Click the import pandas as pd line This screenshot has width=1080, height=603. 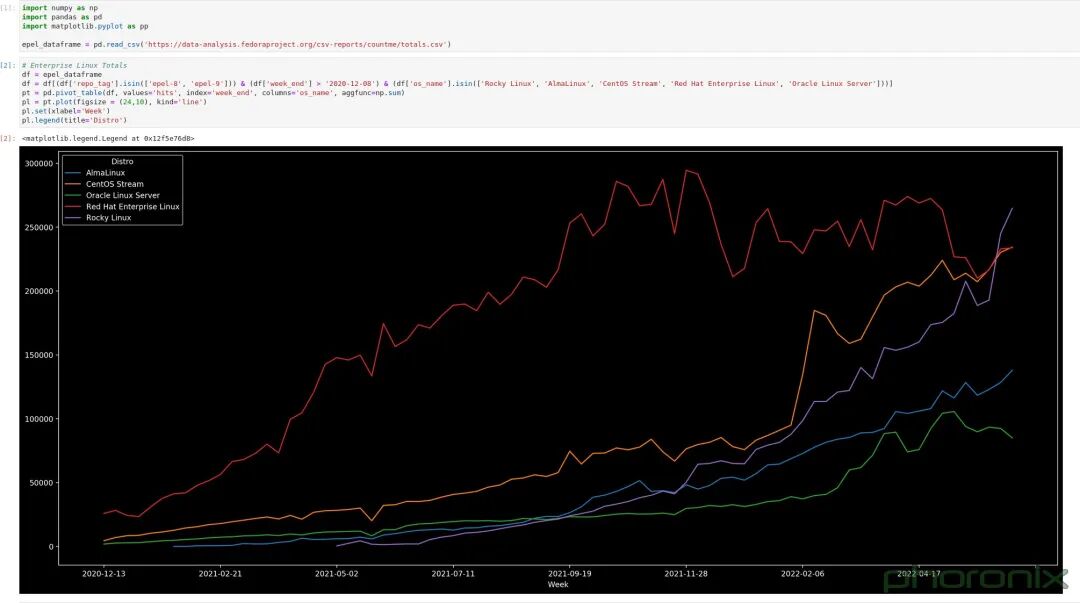tap(62, 17)
